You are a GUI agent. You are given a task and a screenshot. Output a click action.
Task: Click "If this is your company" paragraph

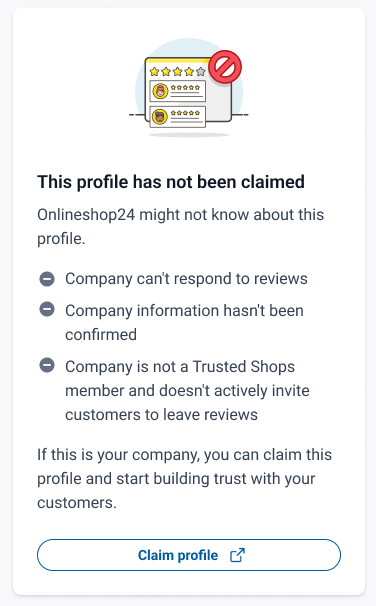(184, 478)
